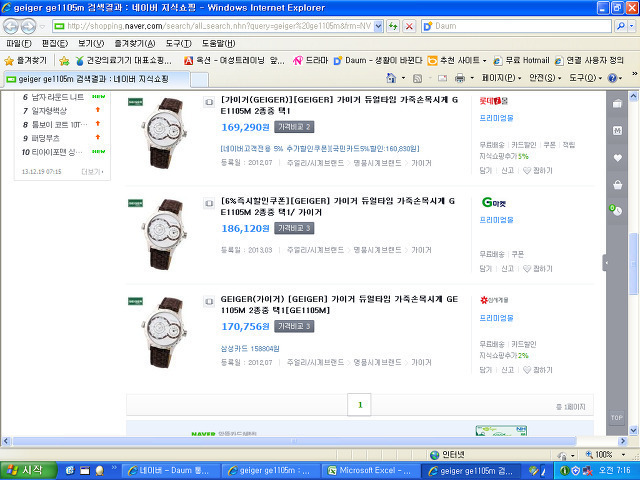This screenshot has width=640, height=480.
Task: Click ranking item 7 일자형책상
Action: pyautogui.click(x=49, y=111)
